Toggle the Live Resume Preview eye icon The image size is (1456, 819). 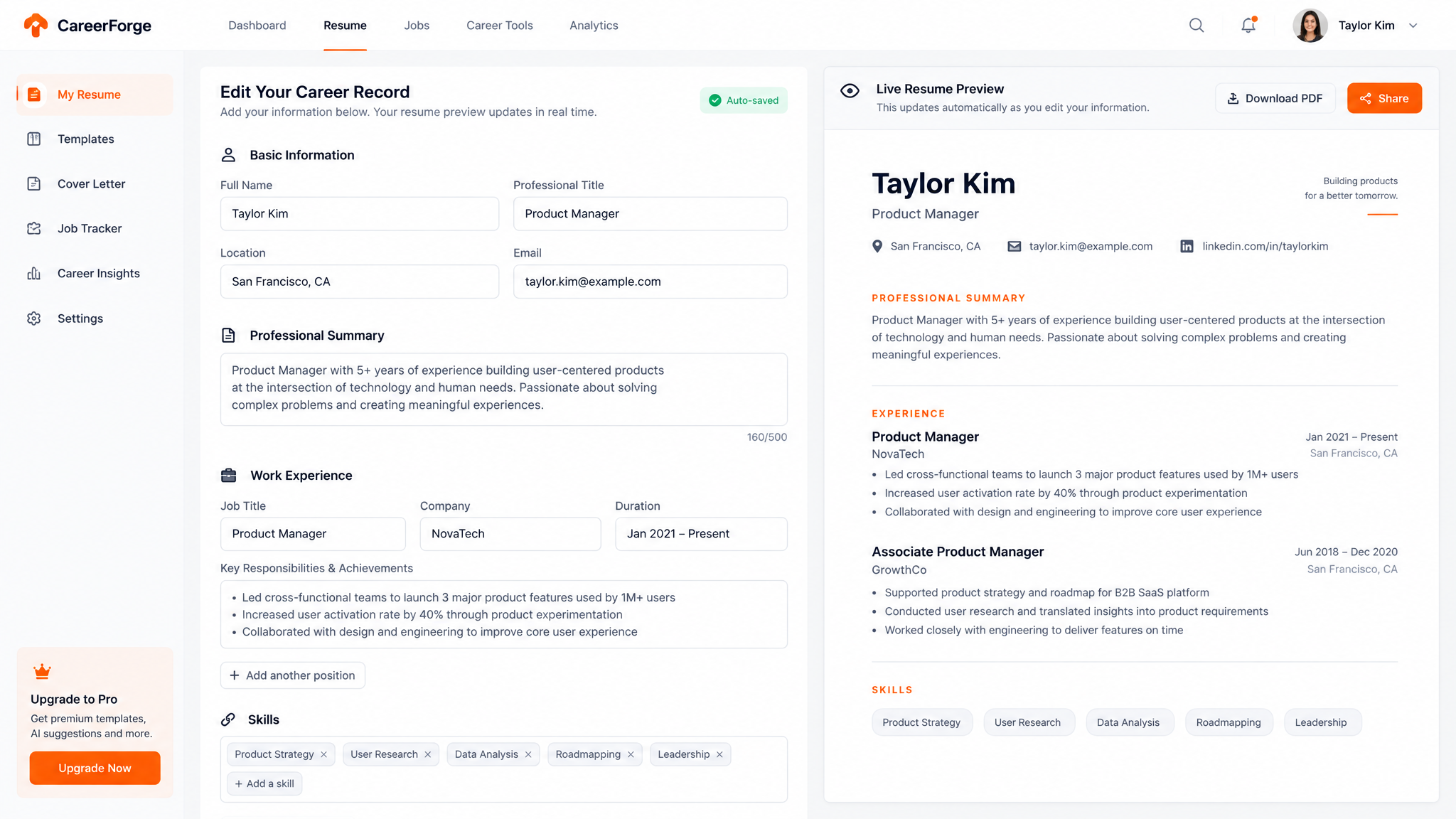pos(850,91)
